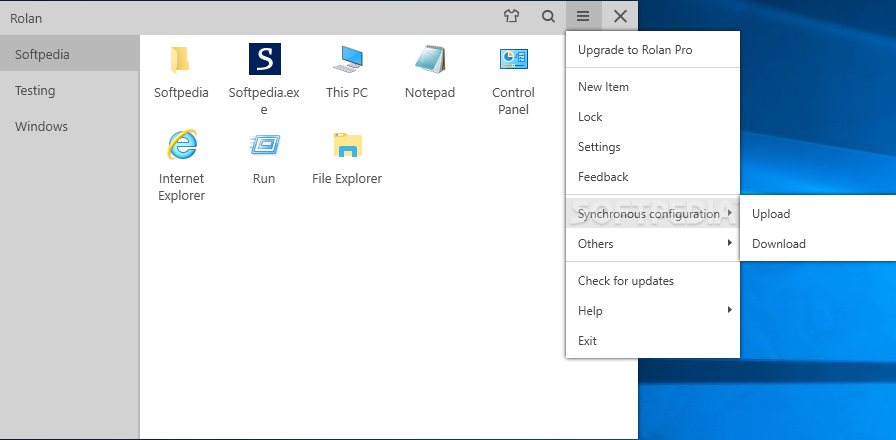This screenshot has width=896, height=440.
Task: Switch to the Windows group
Action: (69, 126)
